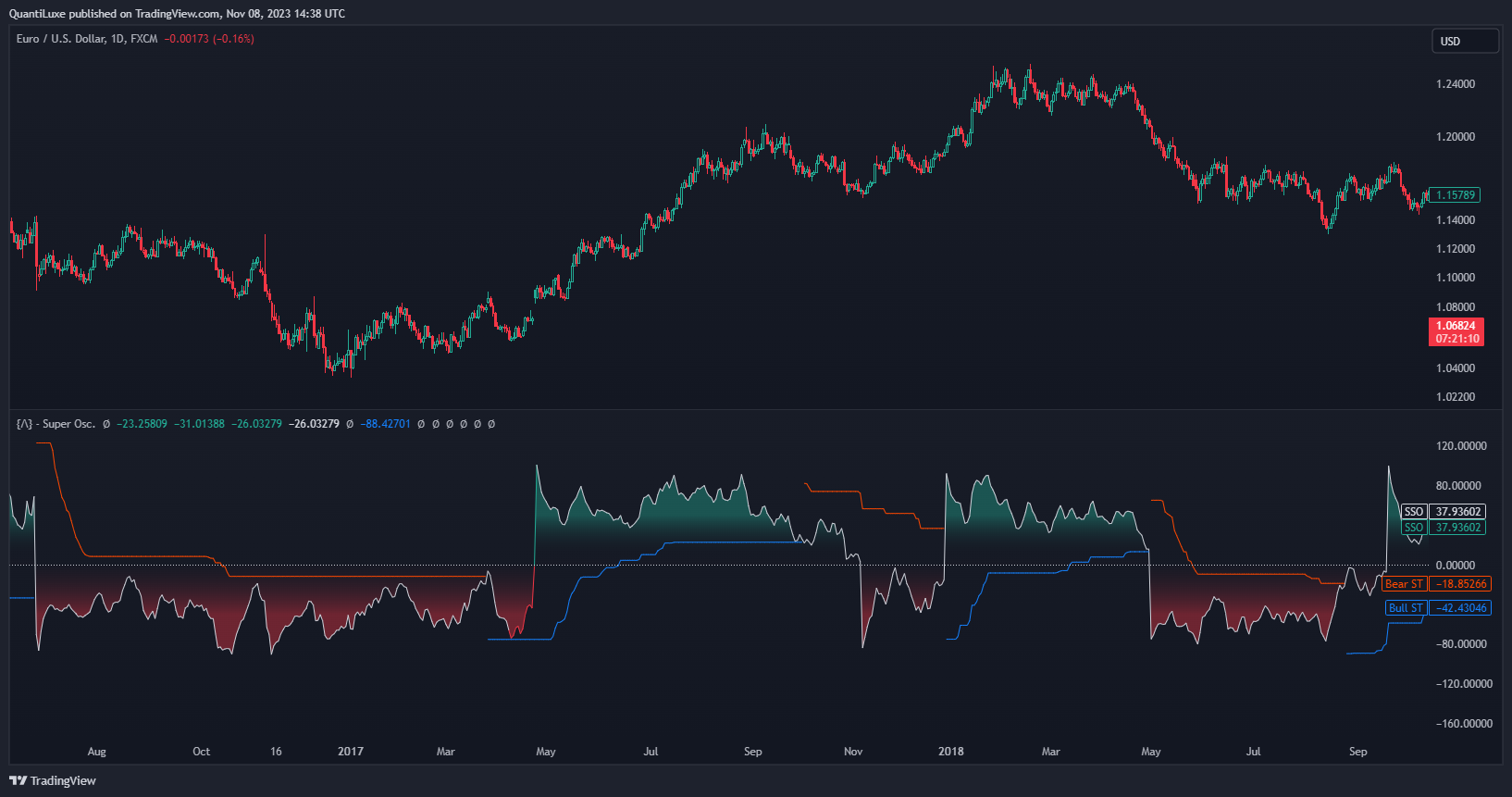
Task: Click the blue Bull ST label
Action: [x=1407, y=608]
